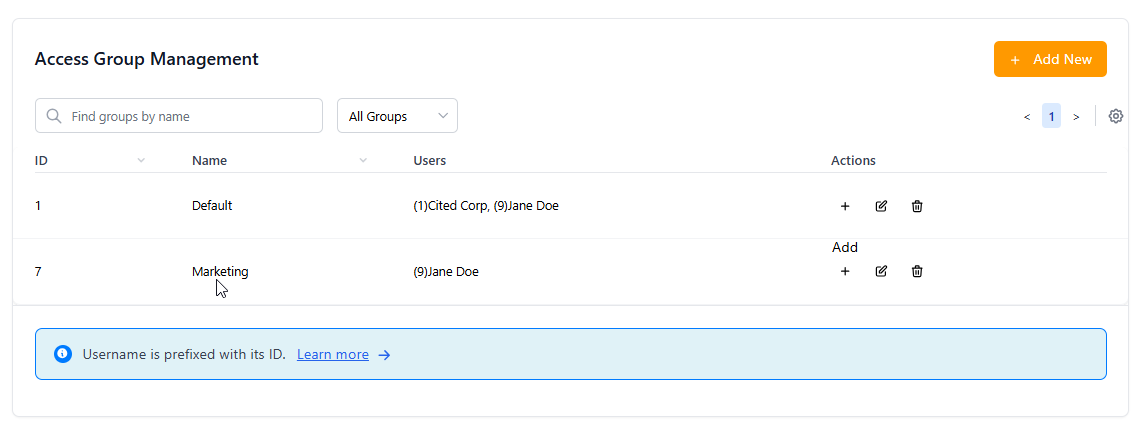Click the search magnifier icon
Screen dimensions: 1144x448
pyautogui.click(x=55, y=116)
